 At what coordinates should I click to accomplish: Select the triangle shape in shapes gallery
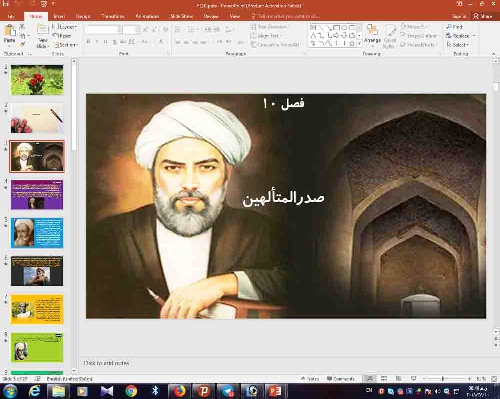(x=313, y=35)
